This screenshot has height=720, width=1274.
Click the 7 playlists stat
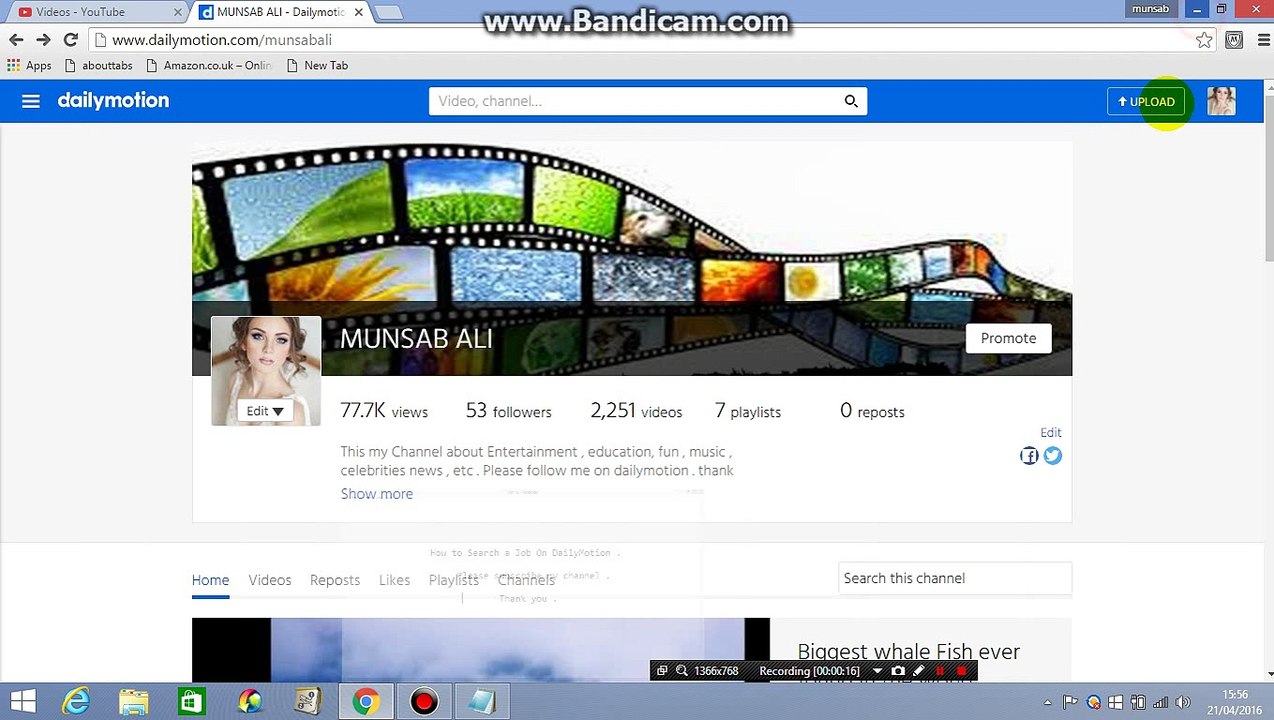748,411
